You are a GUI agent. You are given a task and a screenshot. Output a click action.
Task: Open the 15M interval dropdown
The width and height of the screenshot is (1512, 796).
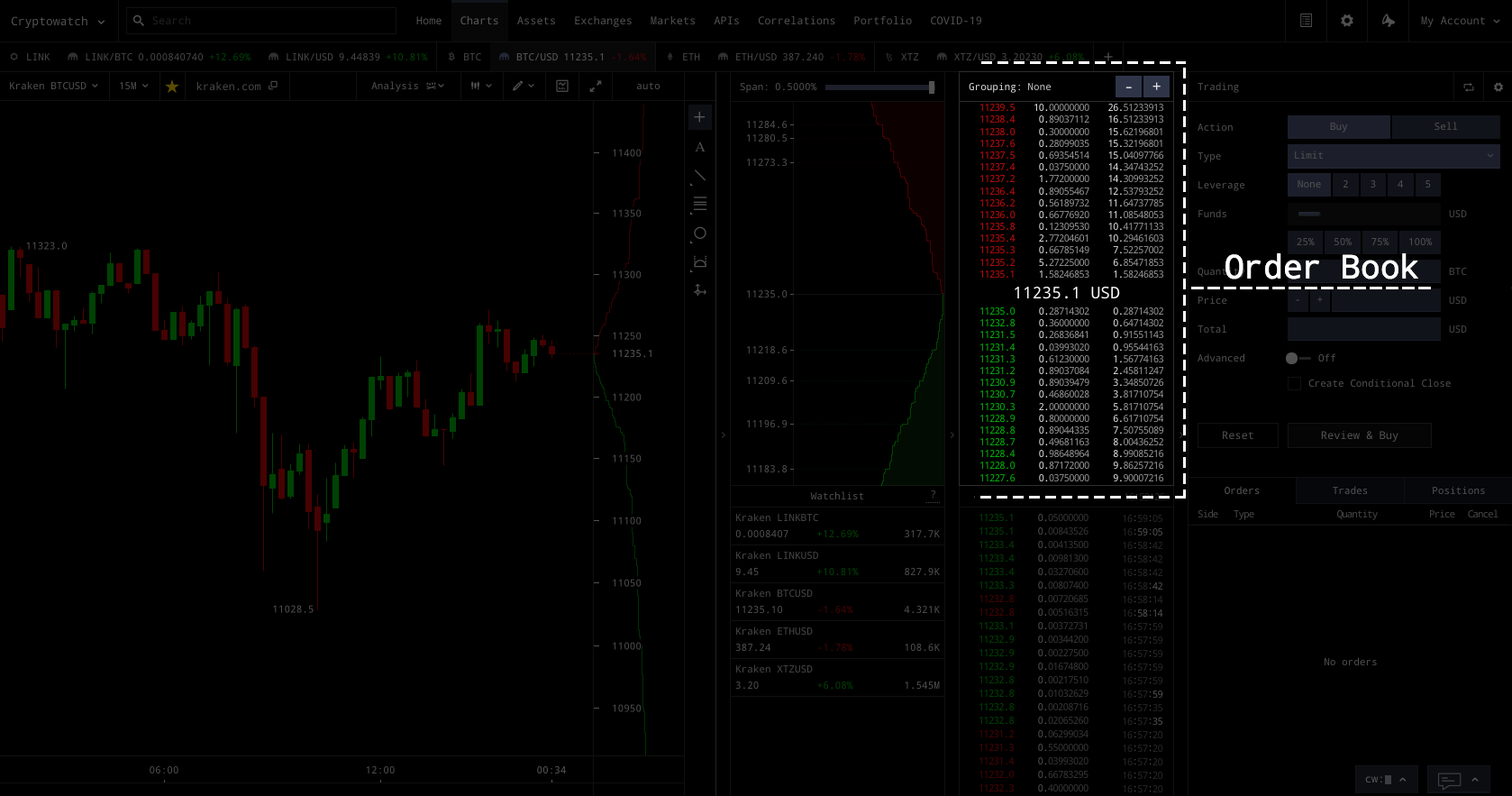133,87
